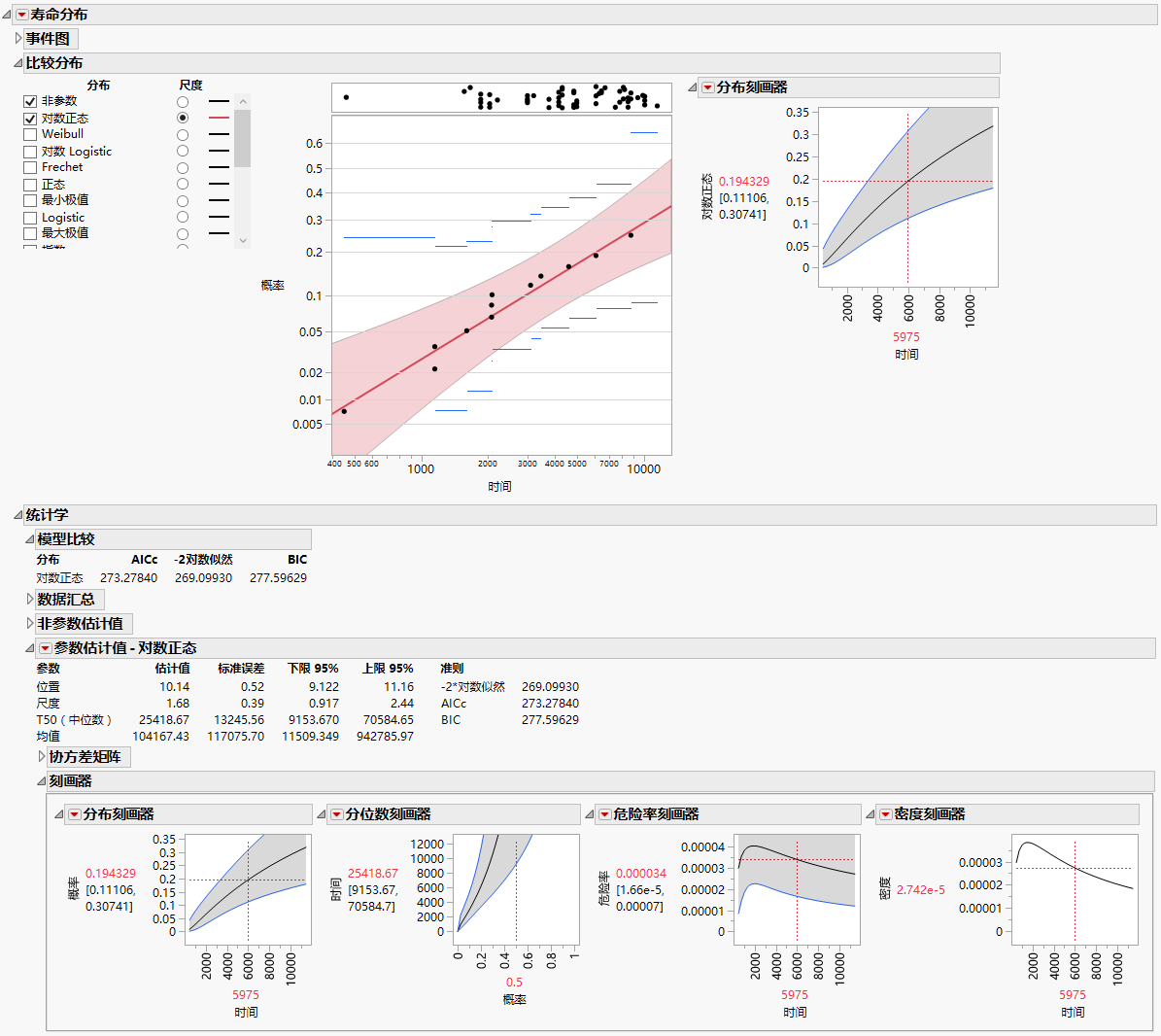
Task: Click the 5975 value under bottom 分布刻画器
Action: (x=246, y=995)
